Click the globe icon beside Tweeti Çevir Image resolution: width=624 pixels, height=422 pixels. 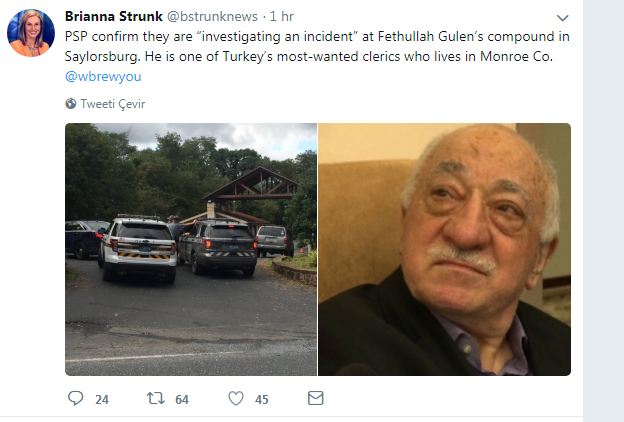(x=71, y=104)
